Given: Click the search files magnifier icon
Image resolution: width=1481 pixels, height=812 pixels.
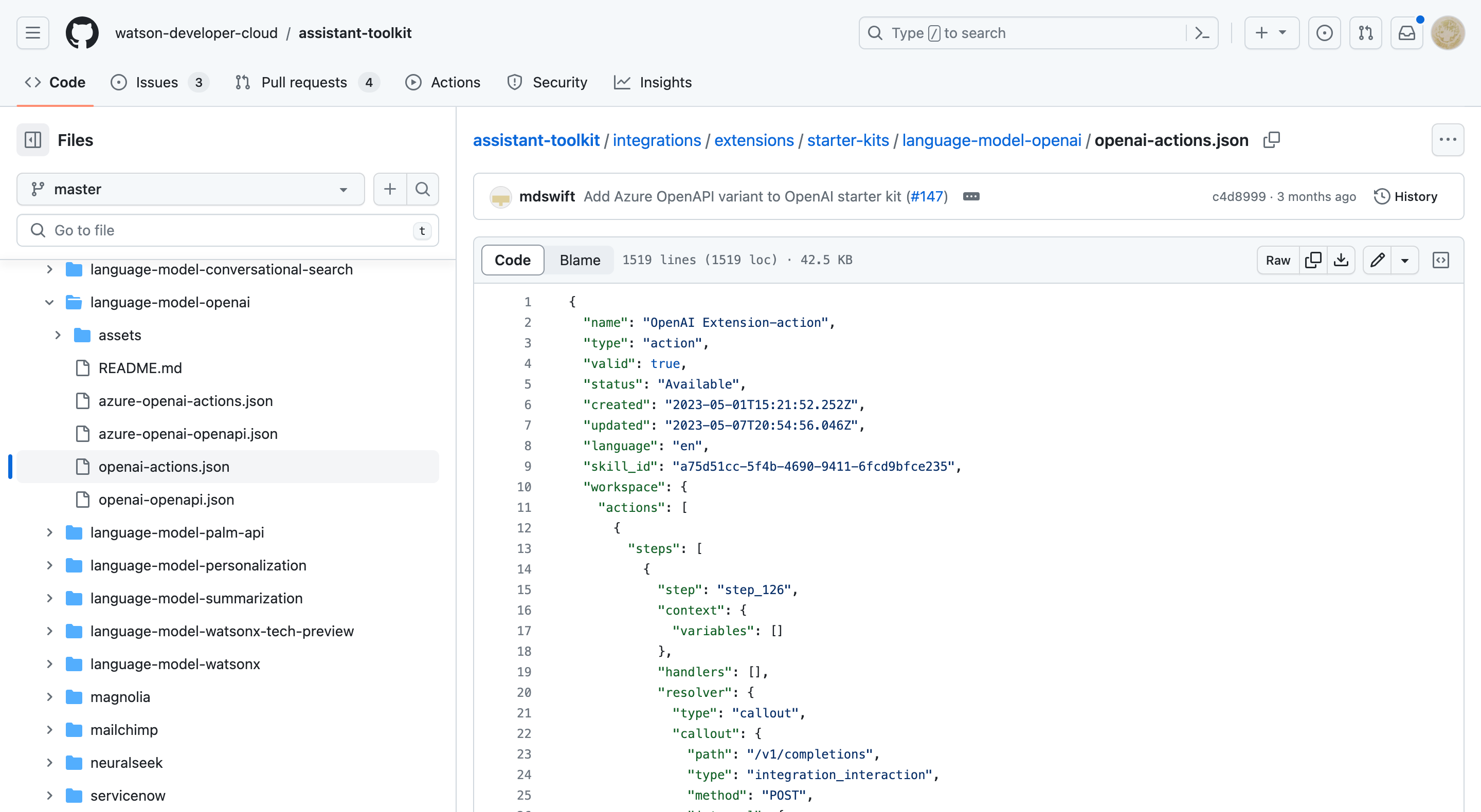Looking at the screenshot, I should (423, 189).
